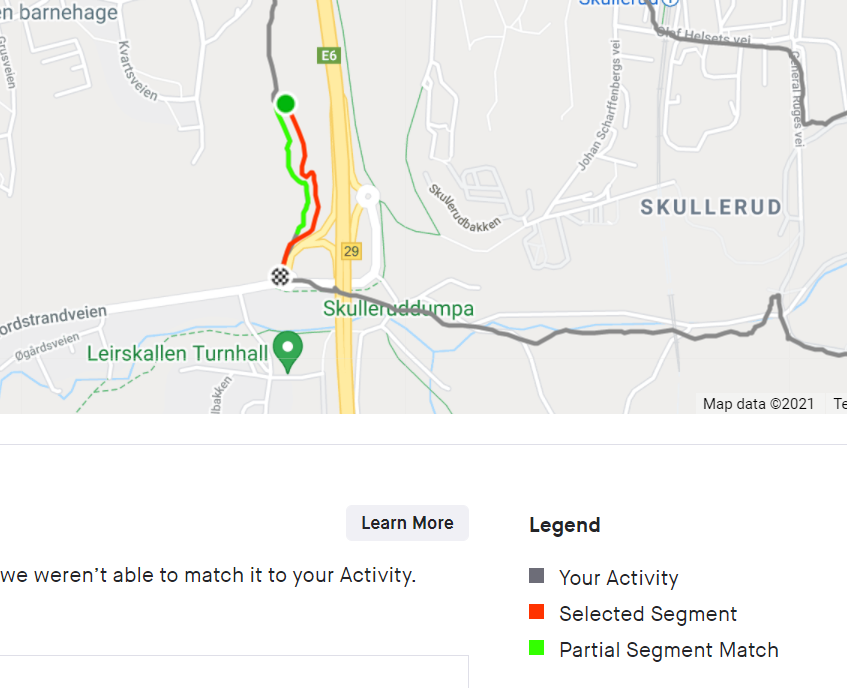Click the Partial Segment Match legend text
The image size is (847, 688).
pyautogui.click(x=669, y=650)
